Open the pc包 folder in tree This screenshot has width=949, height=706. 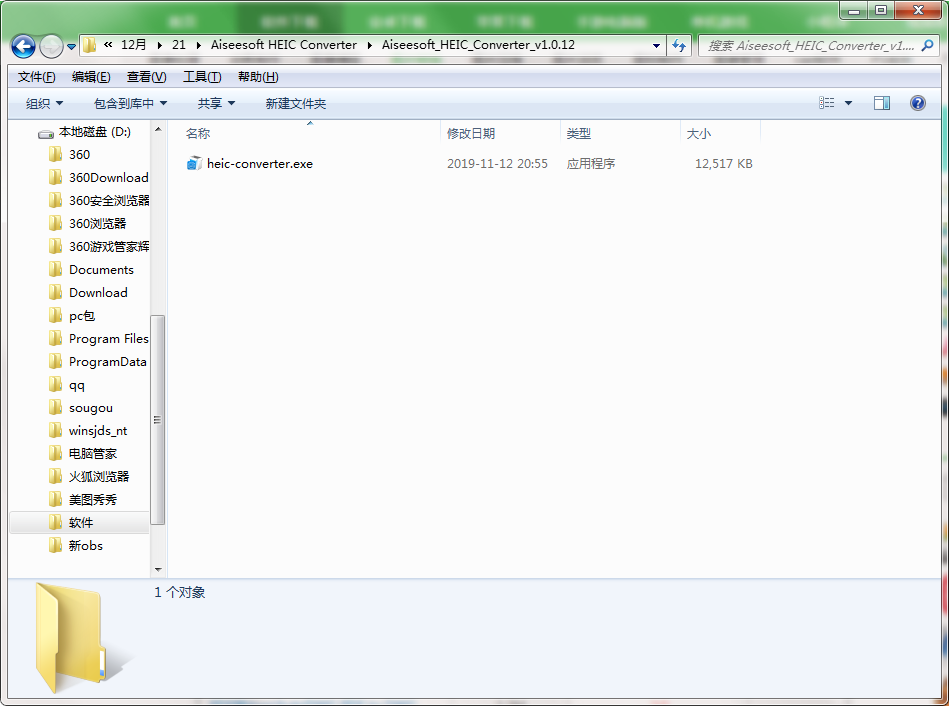pyautogui.click(x=71, y=315)
